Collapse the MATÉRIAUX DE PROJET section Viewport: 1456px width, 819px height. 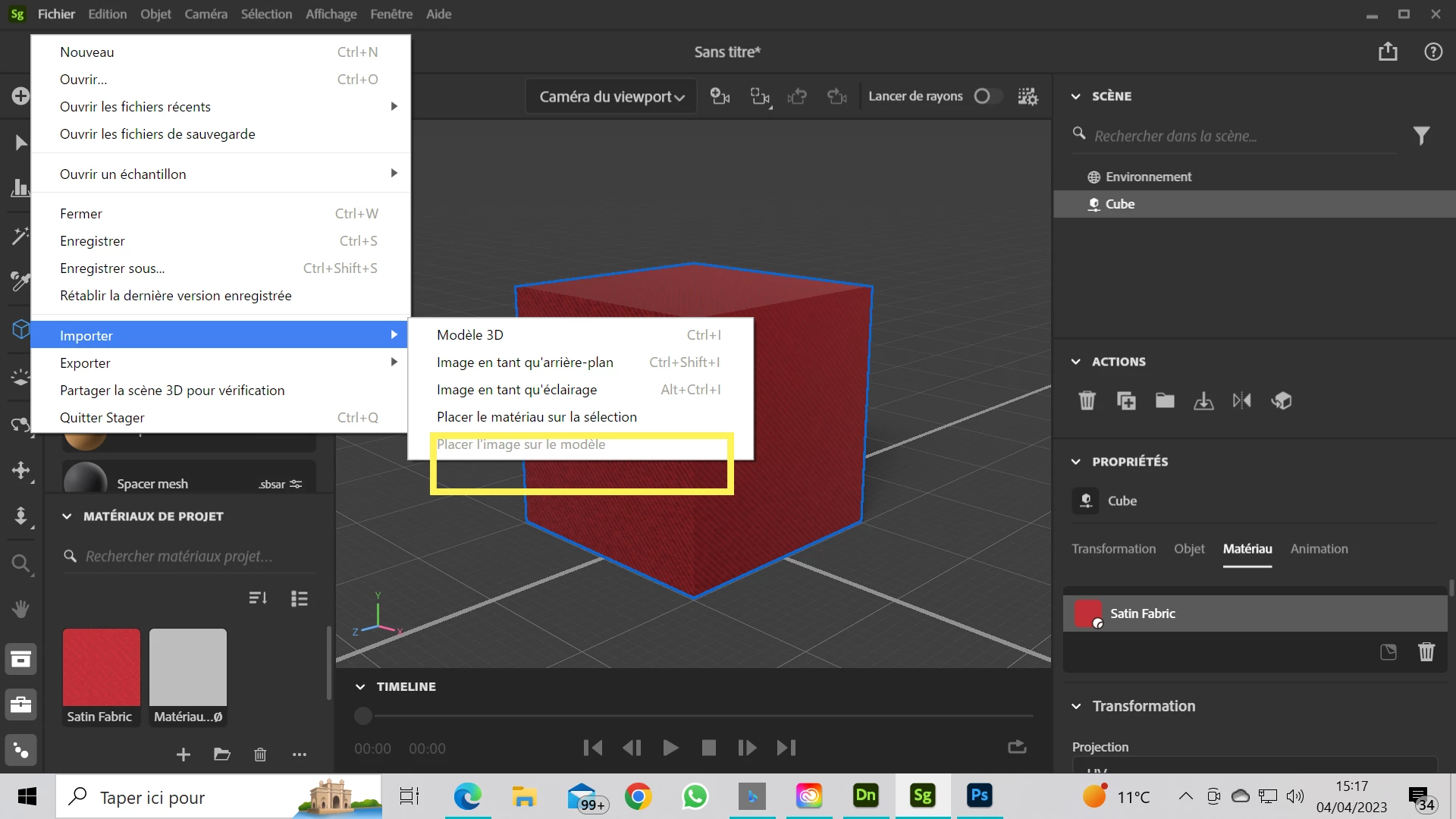click(x=67, y=516)
